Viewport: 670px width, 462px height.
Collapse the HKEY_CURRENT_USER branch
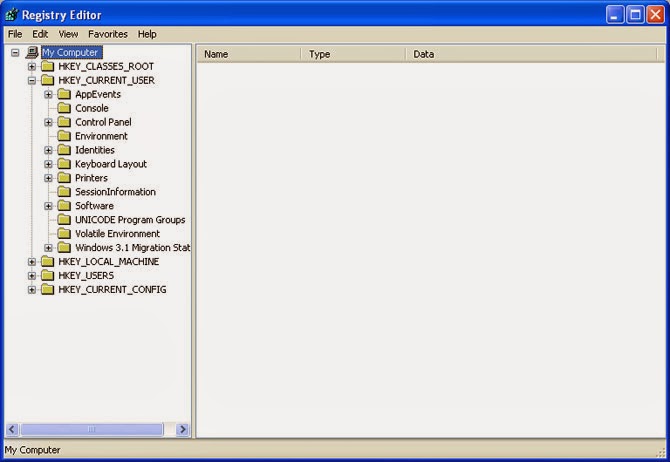click(32, 80)
